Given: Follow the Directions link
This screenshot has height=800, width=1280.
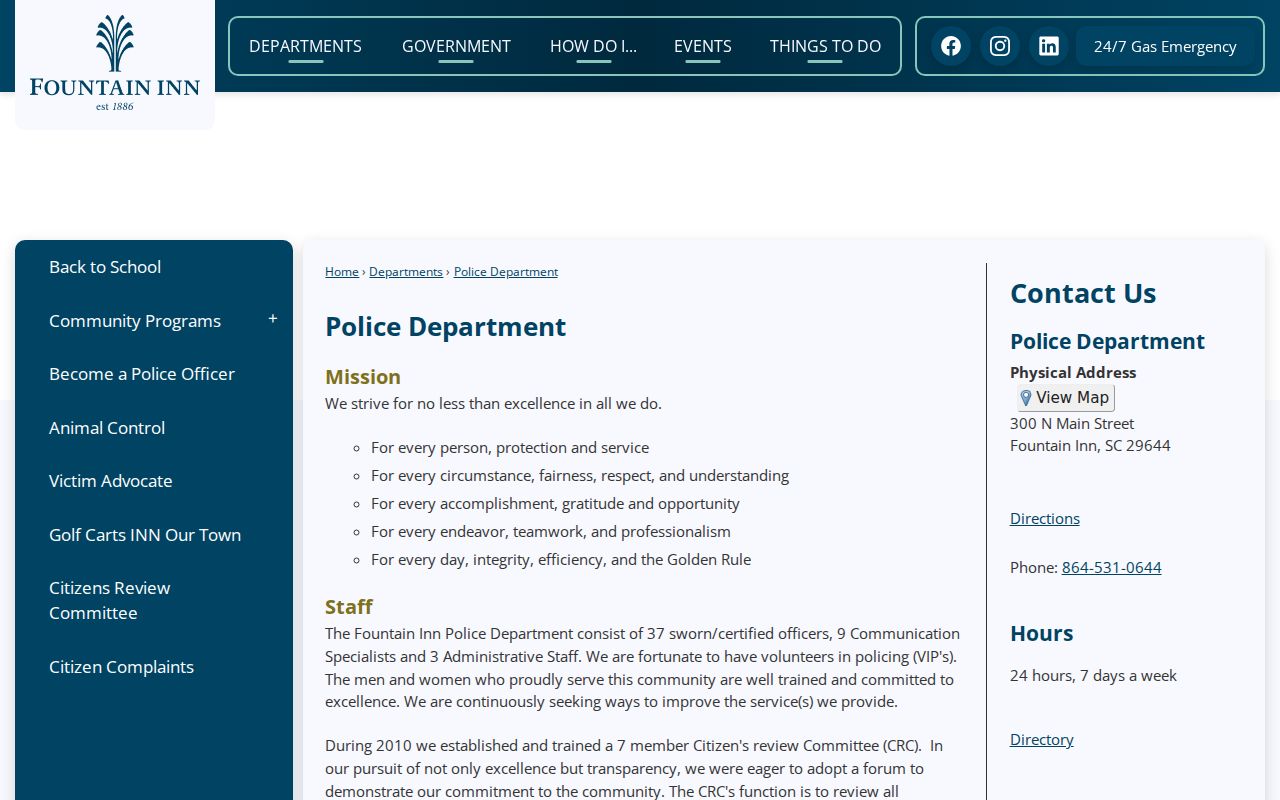Looking at the screenshot, I should pos(1045,518).
